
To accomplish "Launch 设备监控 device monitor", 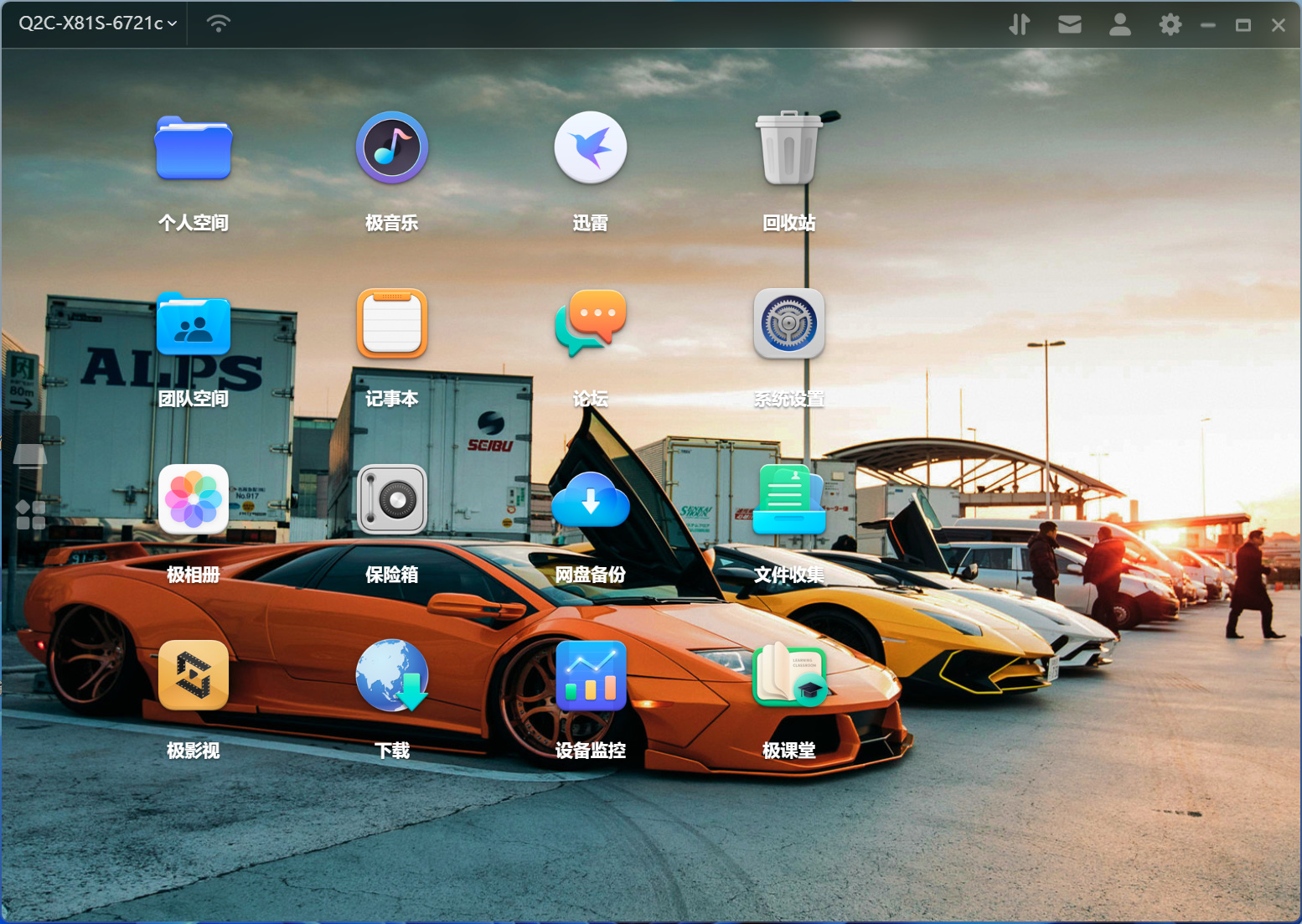I will point(590,676).
